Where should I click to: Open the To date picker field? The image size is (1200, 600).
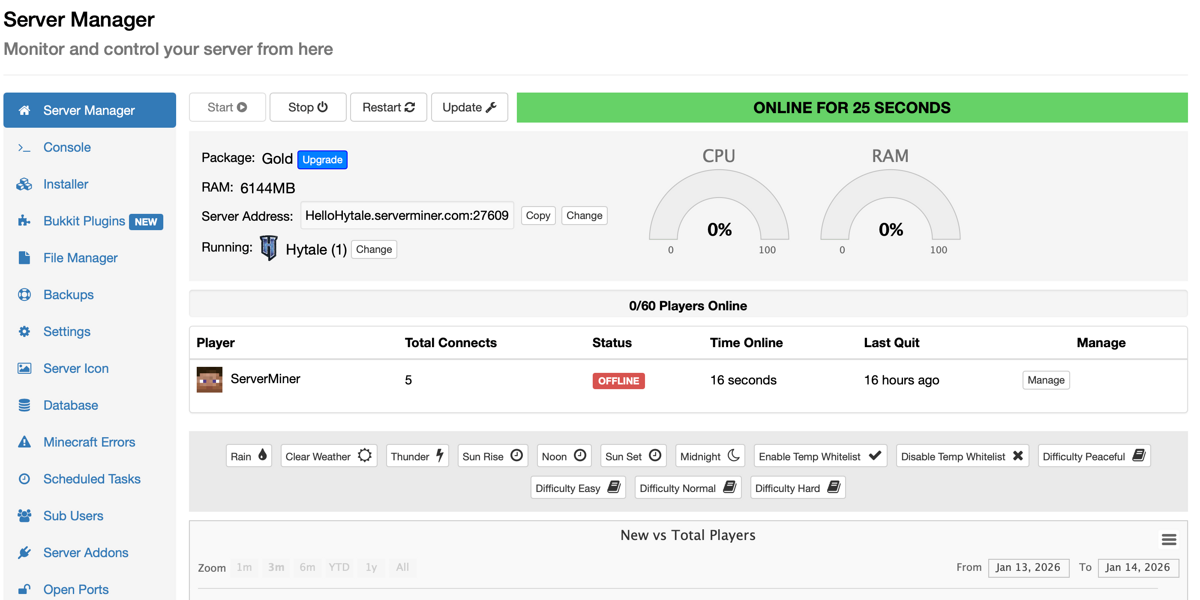point(1138,567)
